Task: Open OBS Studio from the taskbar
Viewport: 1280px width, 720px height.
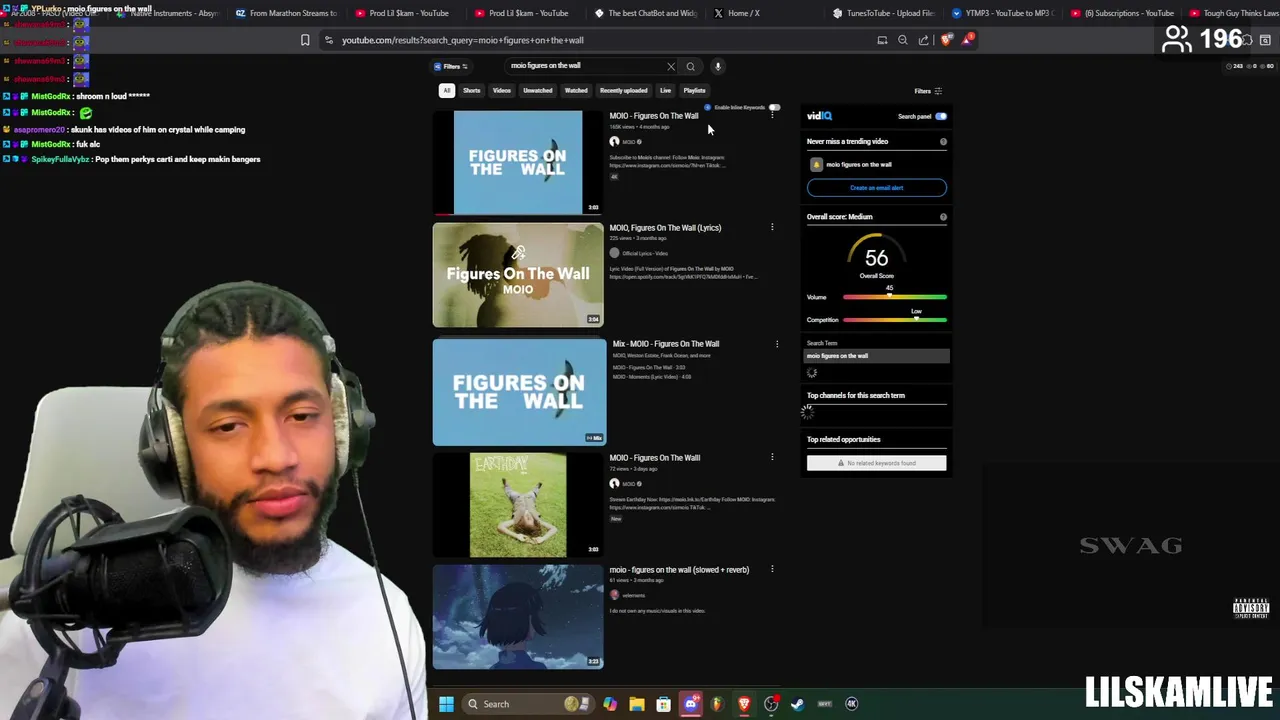Action: click(x=771, y=704)
